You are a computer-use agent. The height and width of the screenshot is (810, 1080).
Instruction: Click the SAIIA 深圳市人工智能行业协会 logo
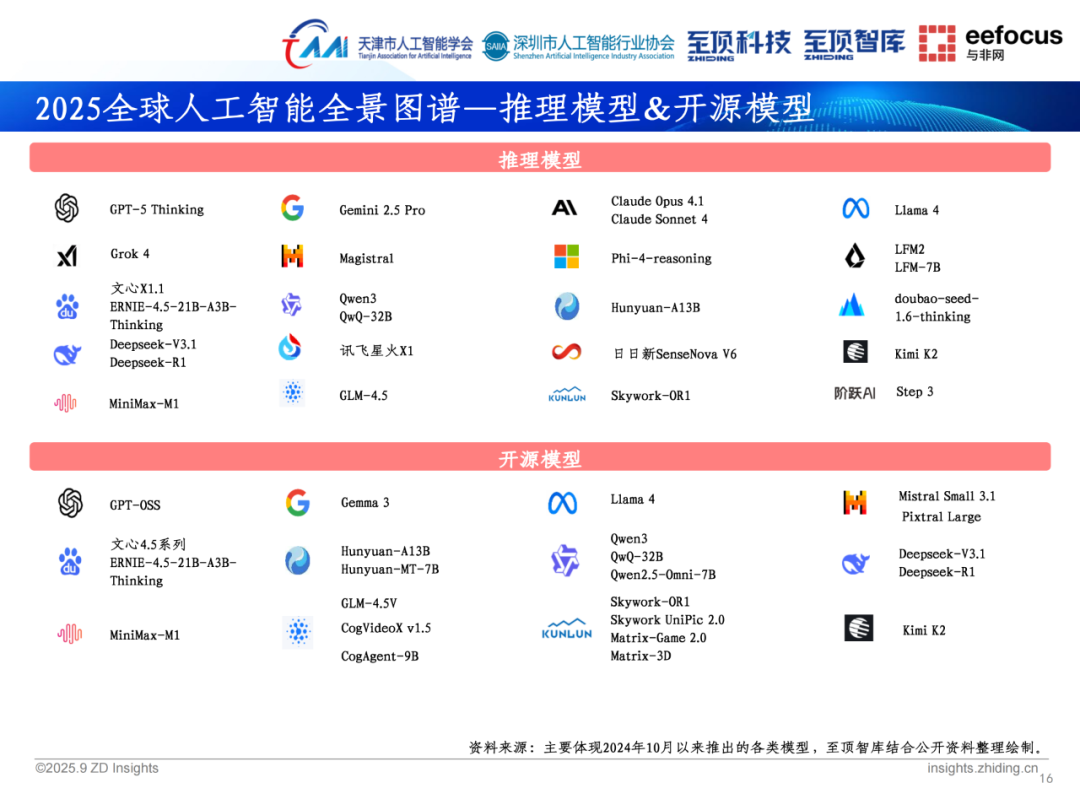coord(578,46)
